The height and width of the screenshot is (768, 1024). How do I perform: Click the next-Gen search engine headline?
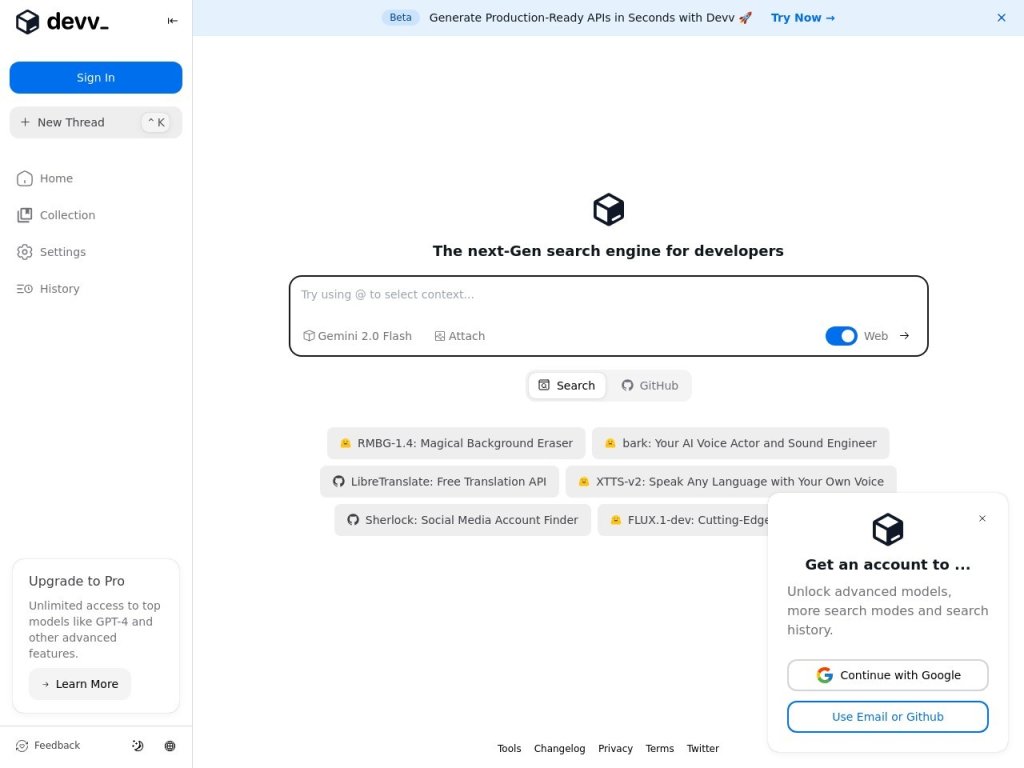608,251
